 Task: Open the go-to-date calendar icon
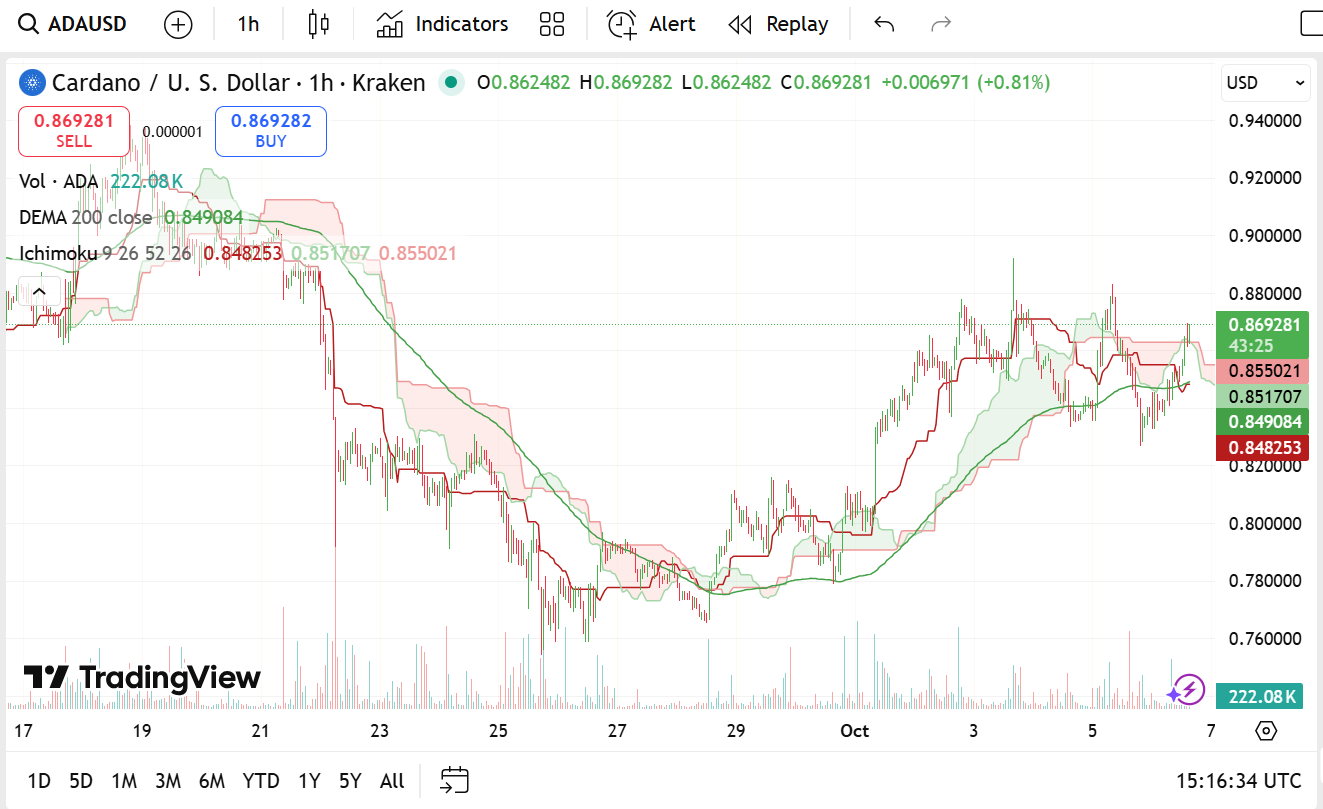click(455, 780)
